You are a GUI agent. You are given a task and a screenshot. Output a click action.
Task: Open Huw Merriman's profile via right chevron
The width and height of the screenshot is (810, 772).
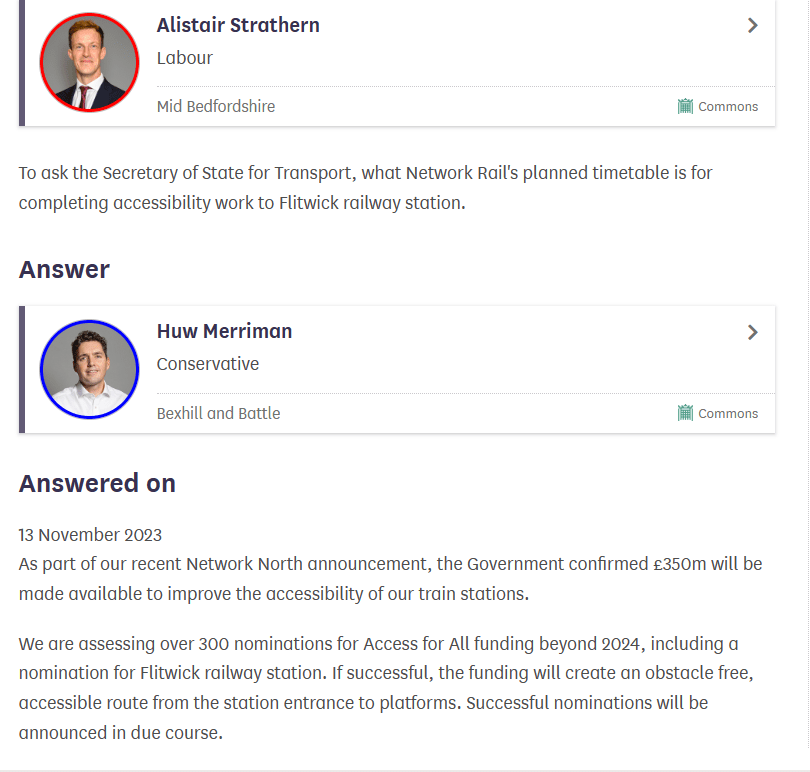753,332
